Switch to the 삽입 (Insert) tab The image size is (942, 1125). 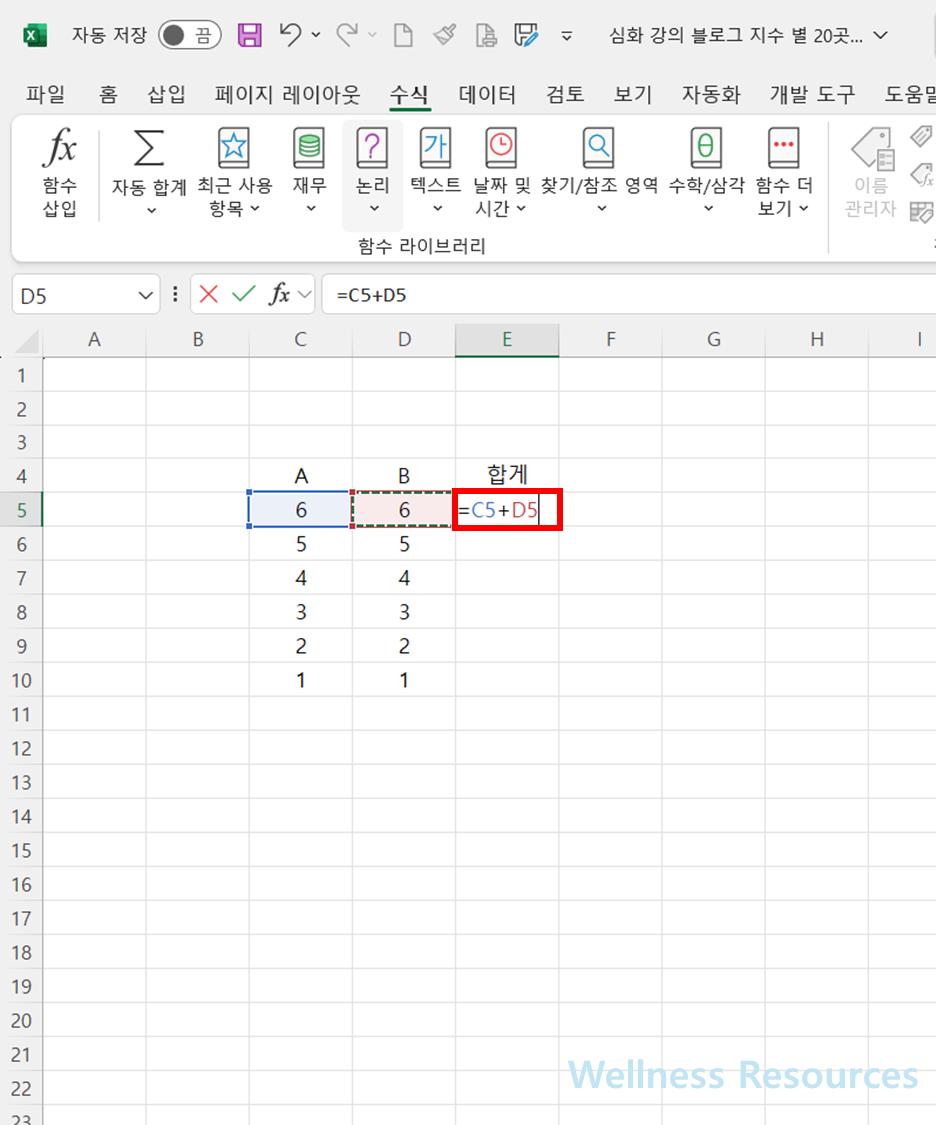tap(166, 94)
